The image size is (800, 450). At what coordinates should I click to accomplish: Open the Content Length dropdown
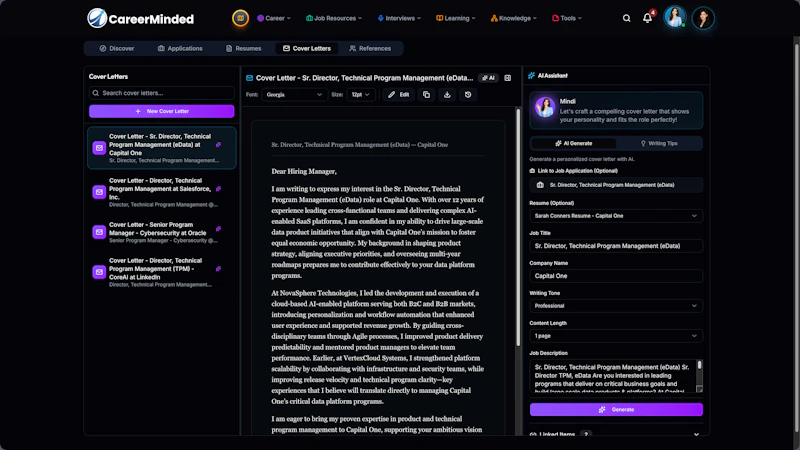[x=616, y=336]
